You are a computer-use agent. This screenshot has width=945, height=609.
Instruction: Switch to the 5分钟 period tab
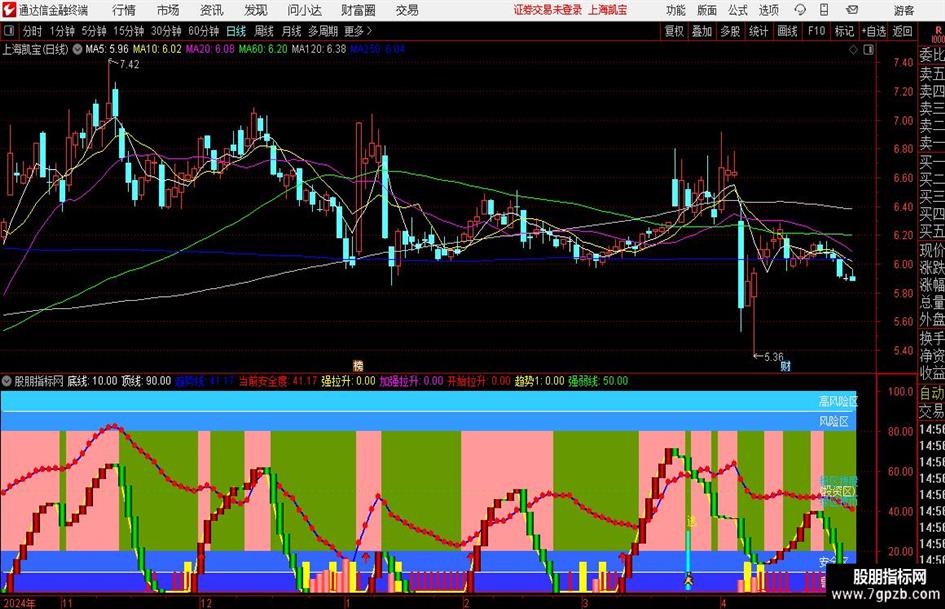click(93, 31)
